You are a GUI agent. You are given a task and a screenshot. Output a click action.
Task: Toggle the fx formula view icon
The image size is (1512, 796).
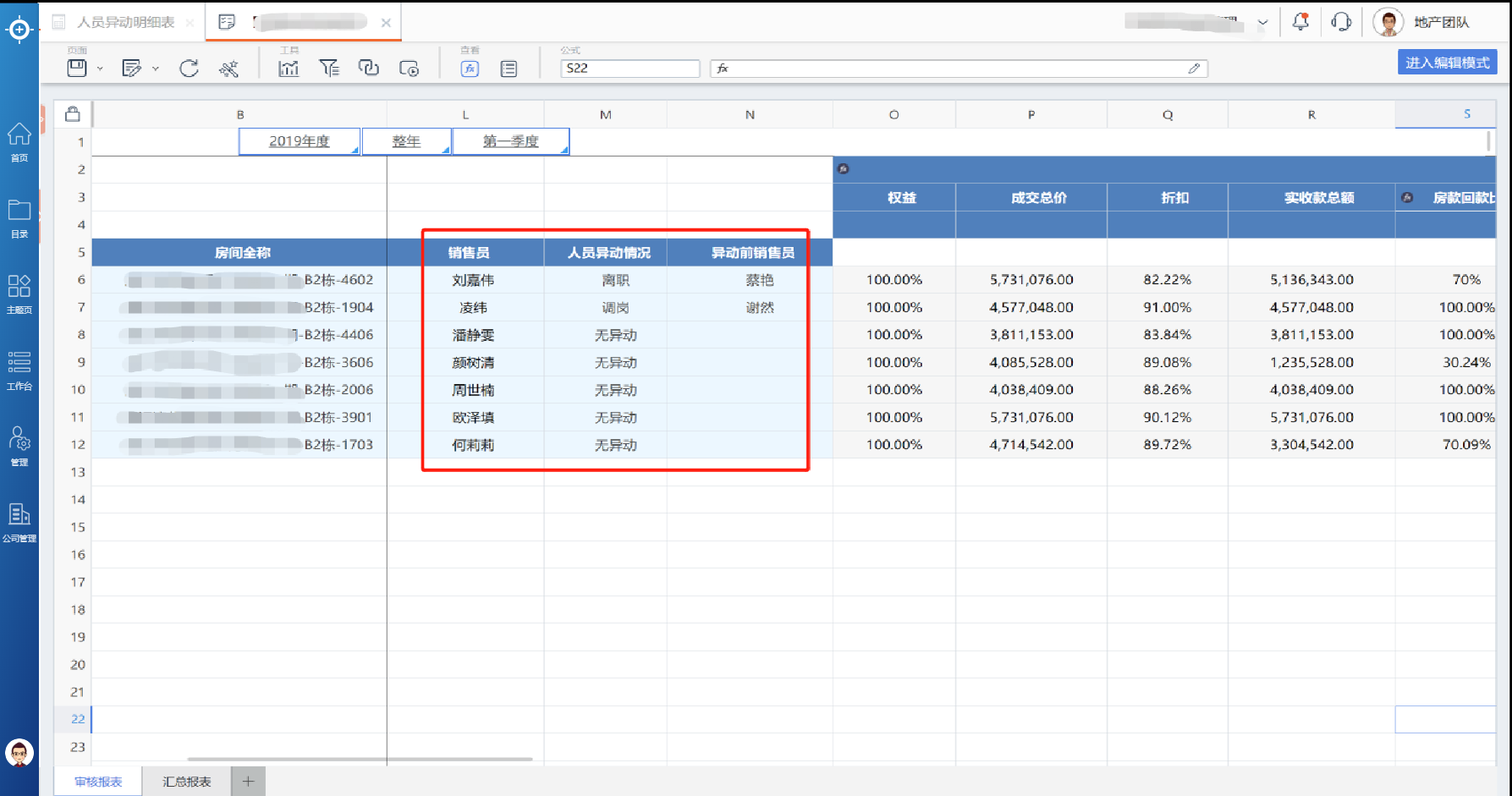point(470,69)
